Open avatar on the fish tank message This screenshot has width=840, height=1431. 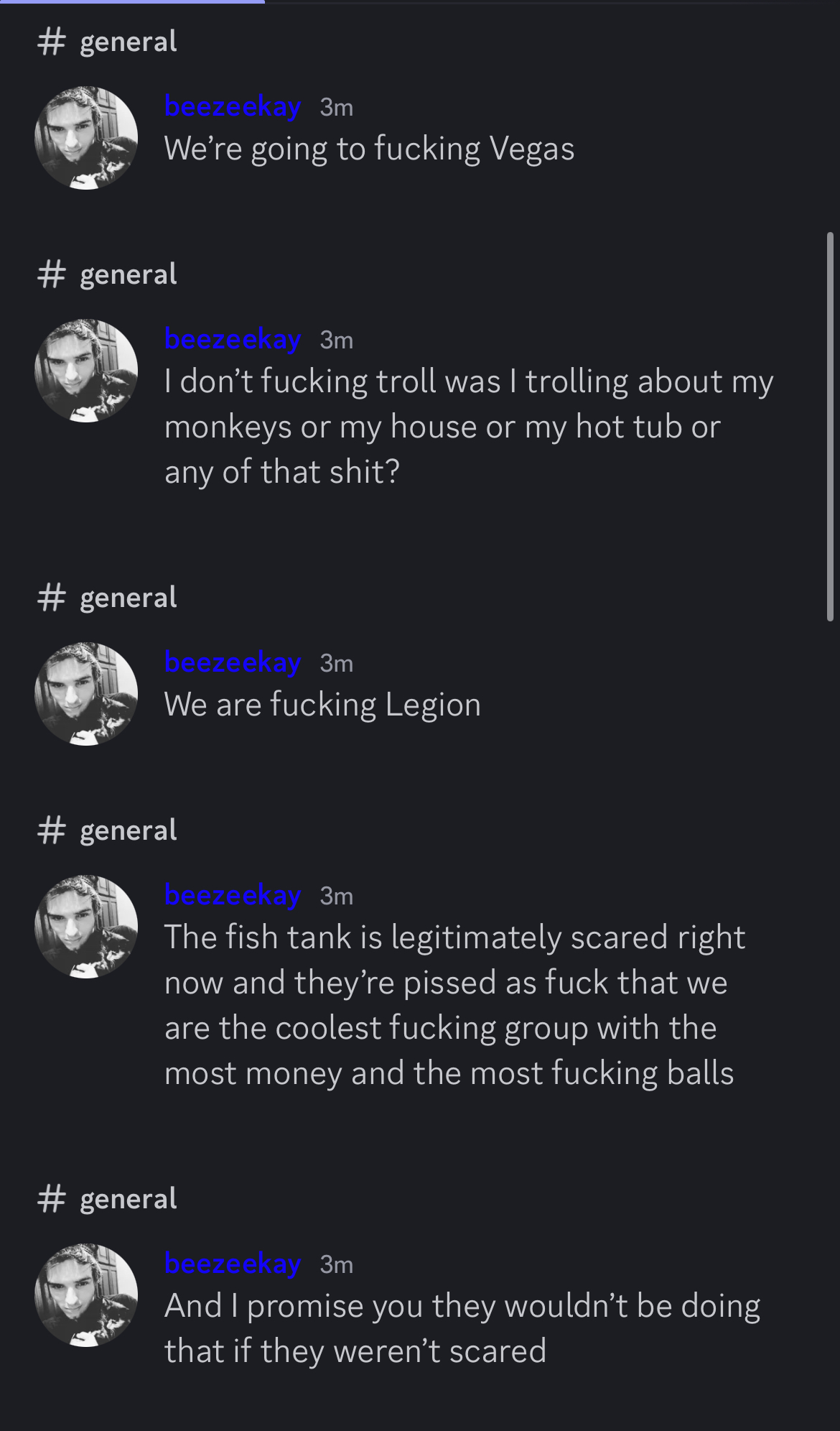[x=86, y=927]
